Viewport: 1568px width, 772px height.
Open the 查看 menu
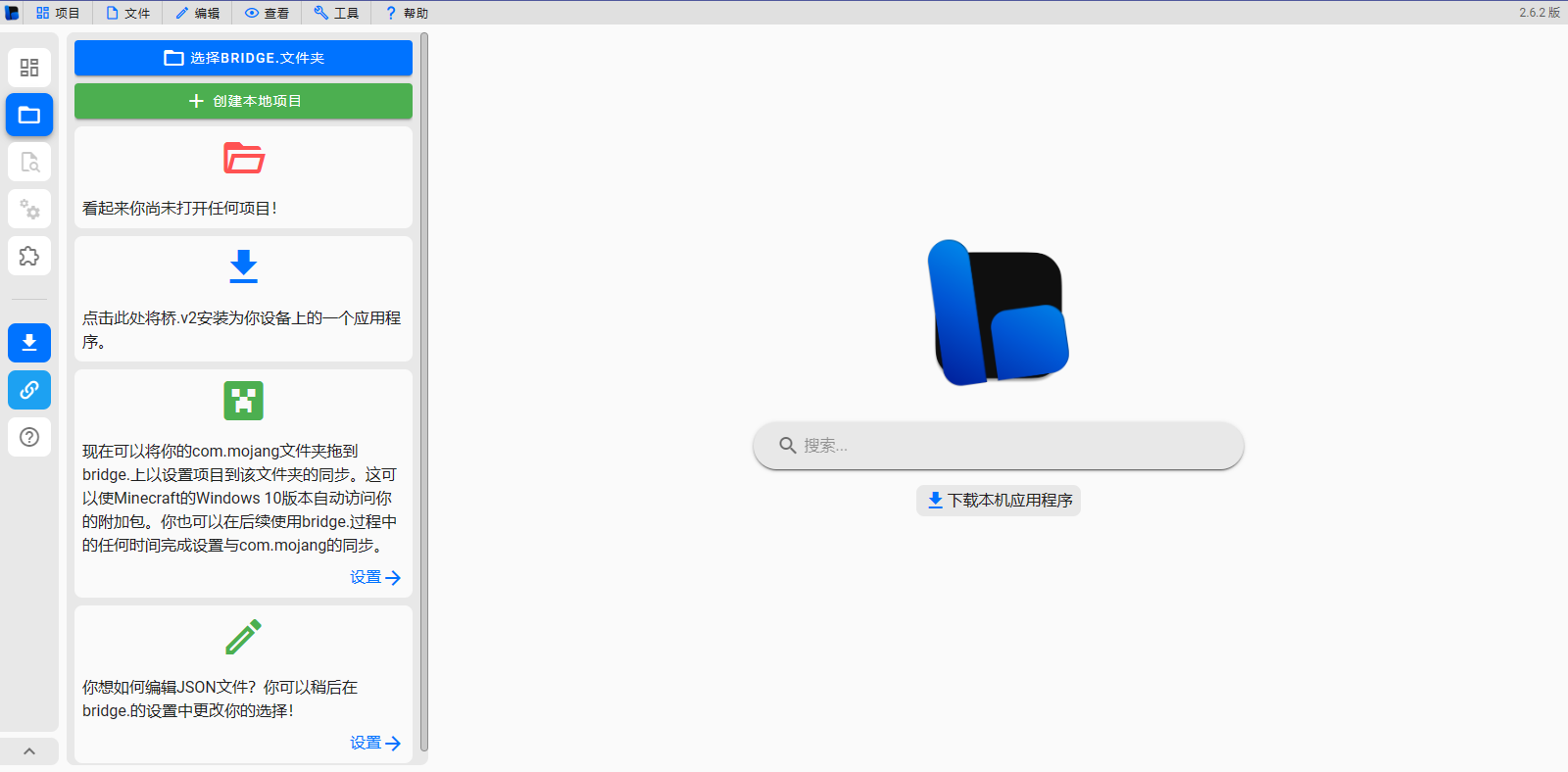coord(267,13)
